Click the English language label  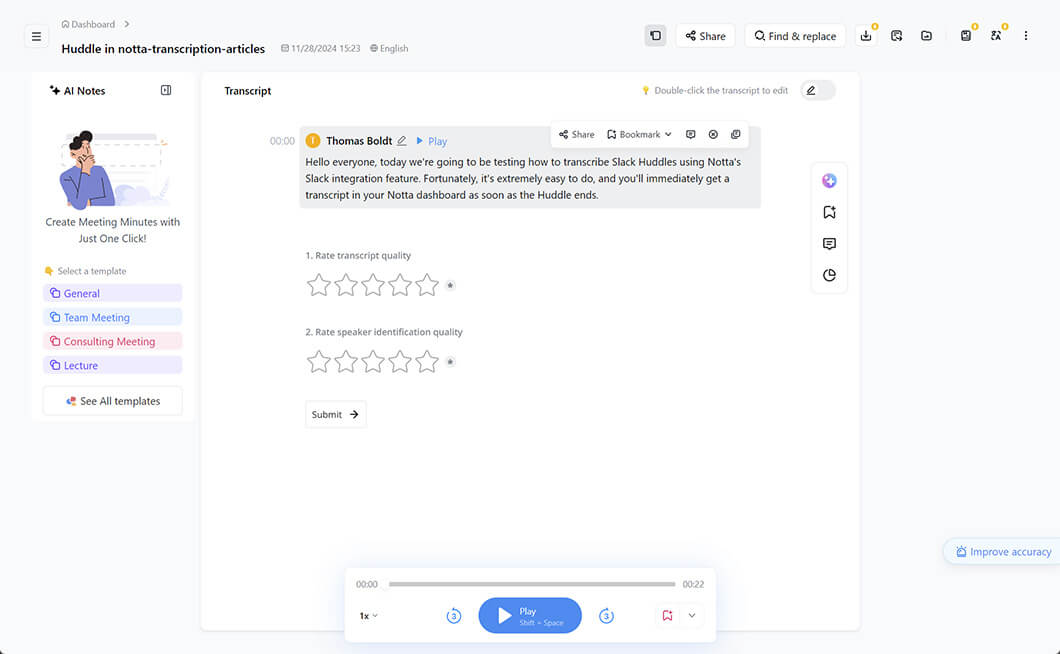tap(389, 49)
